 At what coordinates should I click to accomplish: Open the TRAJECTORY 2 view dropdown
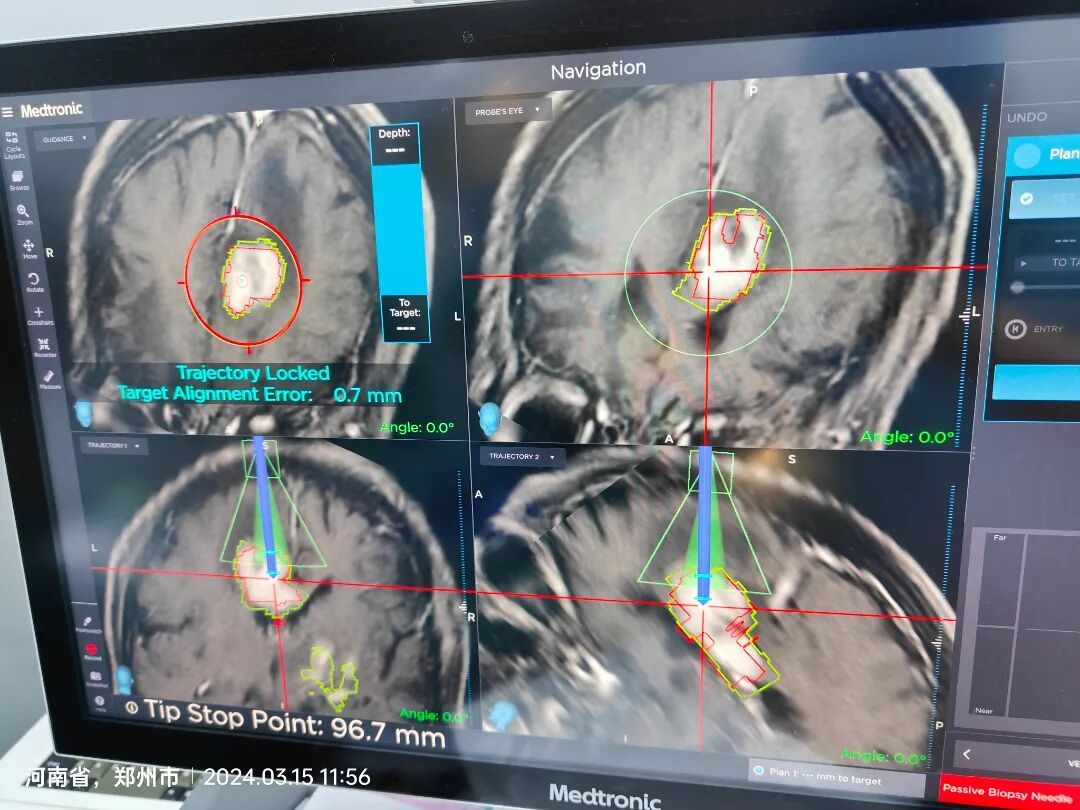click(521, 457)
